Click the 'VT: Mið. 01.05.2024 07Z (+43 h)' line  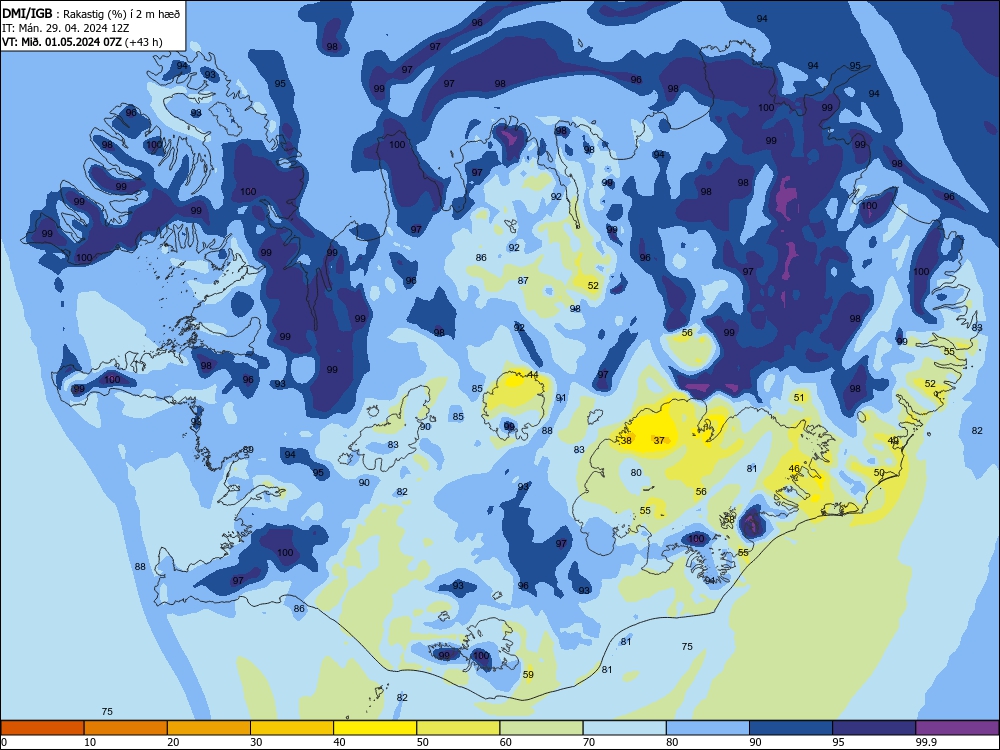click(x=82, y=42)
